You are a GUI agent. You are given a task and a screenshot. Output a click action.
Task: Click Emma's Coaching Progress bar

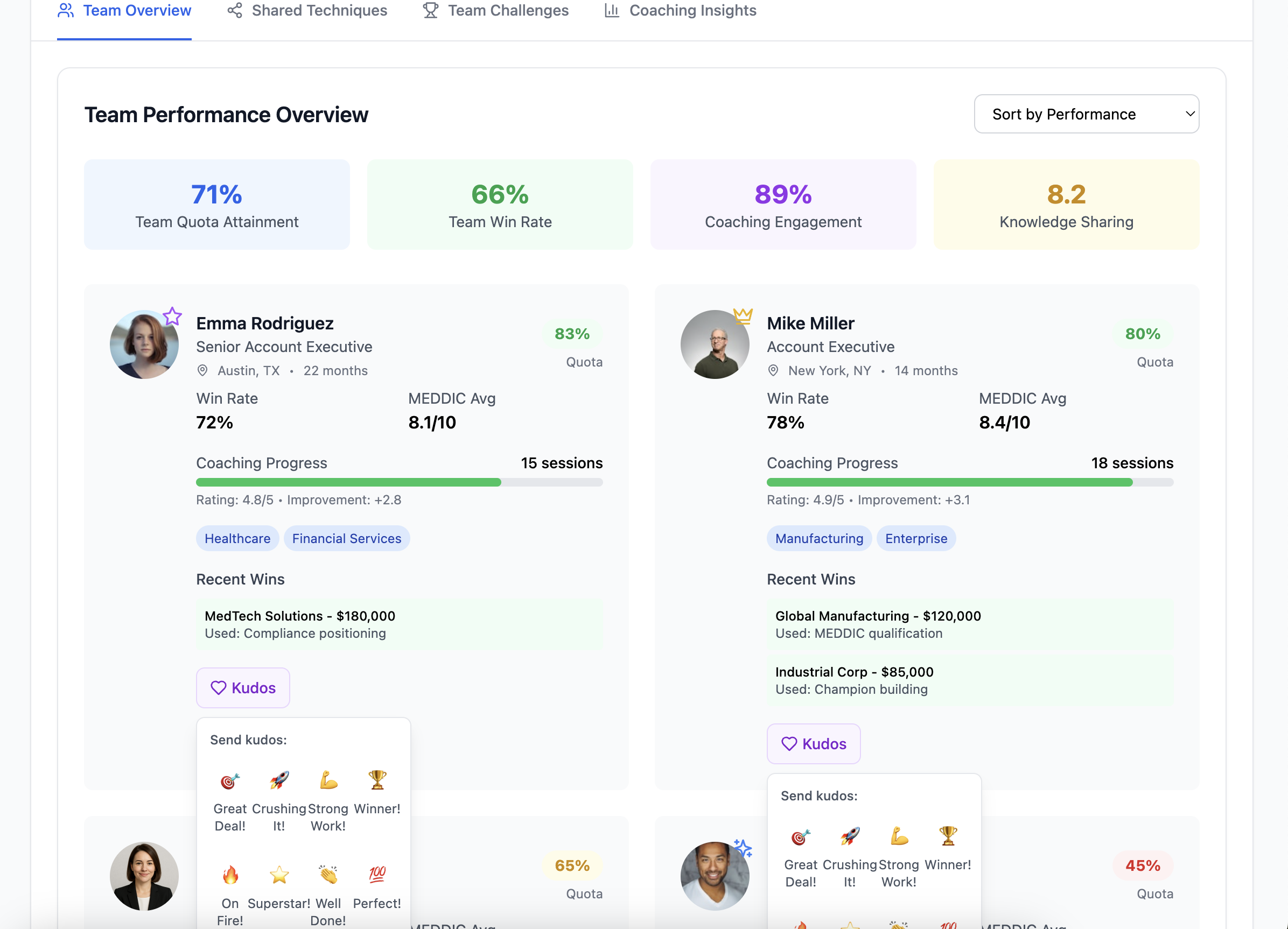pyautogui.click(x=399, y=482)
